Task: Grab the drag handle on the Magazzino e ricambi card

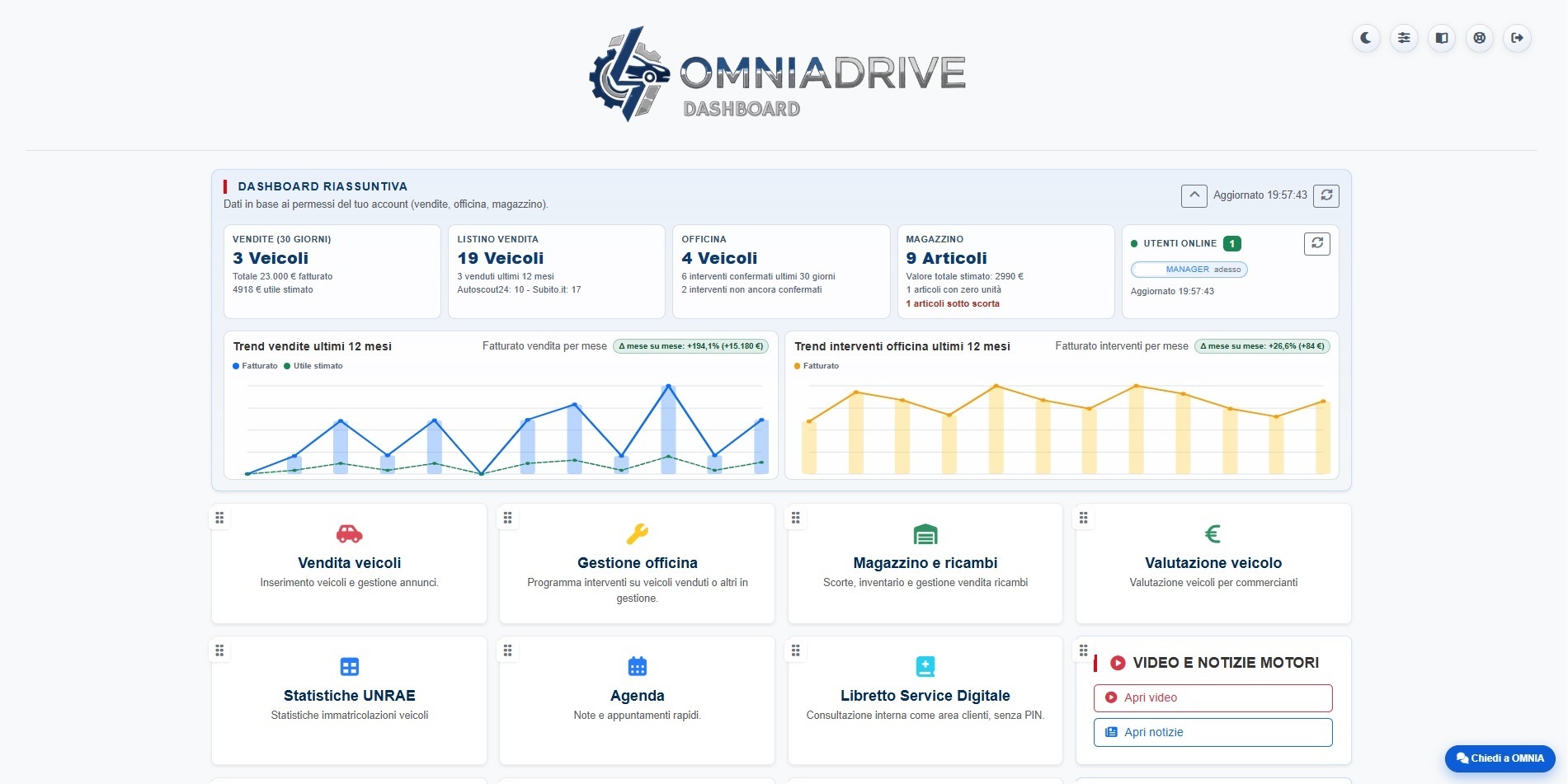Action: click(795, 518)
